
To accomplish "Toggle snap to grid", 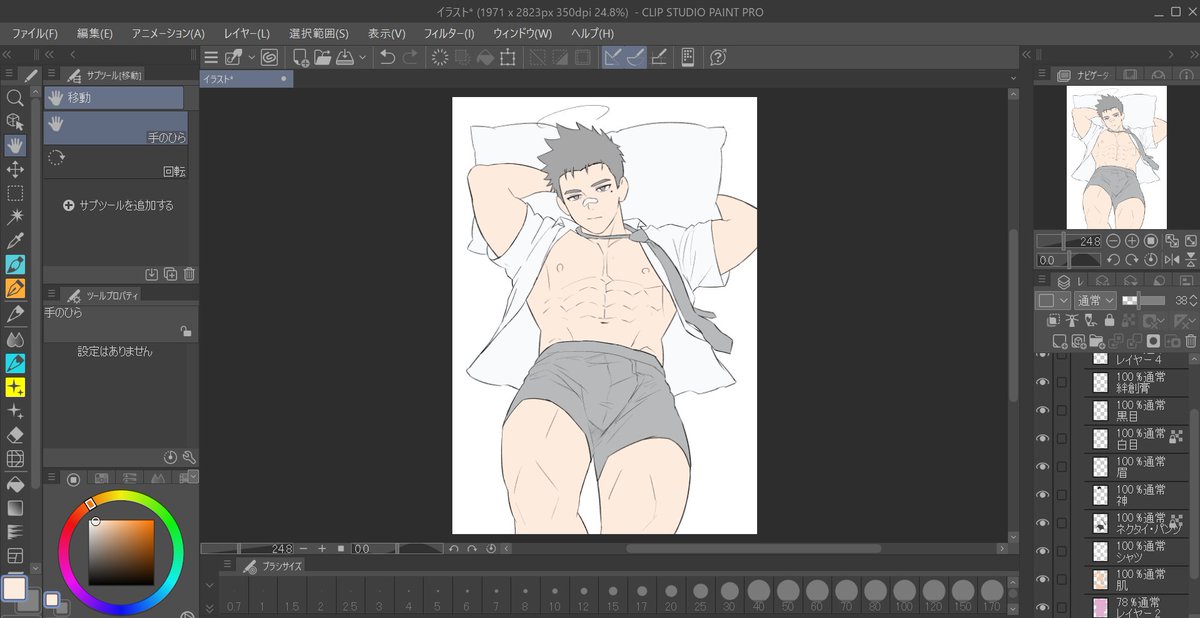I will (x=659, y=57).
